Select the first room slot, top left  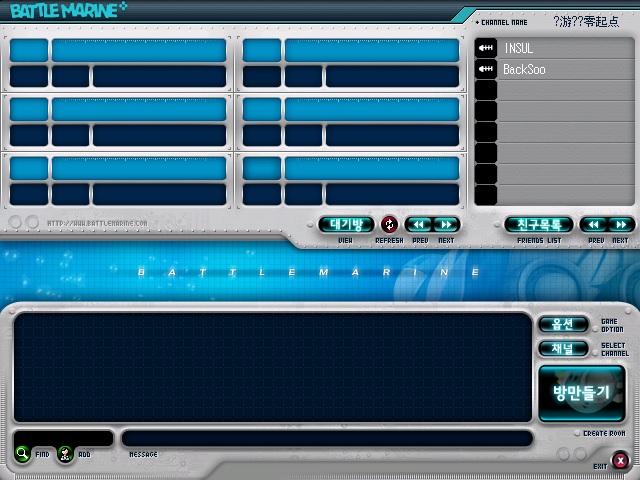118,63
